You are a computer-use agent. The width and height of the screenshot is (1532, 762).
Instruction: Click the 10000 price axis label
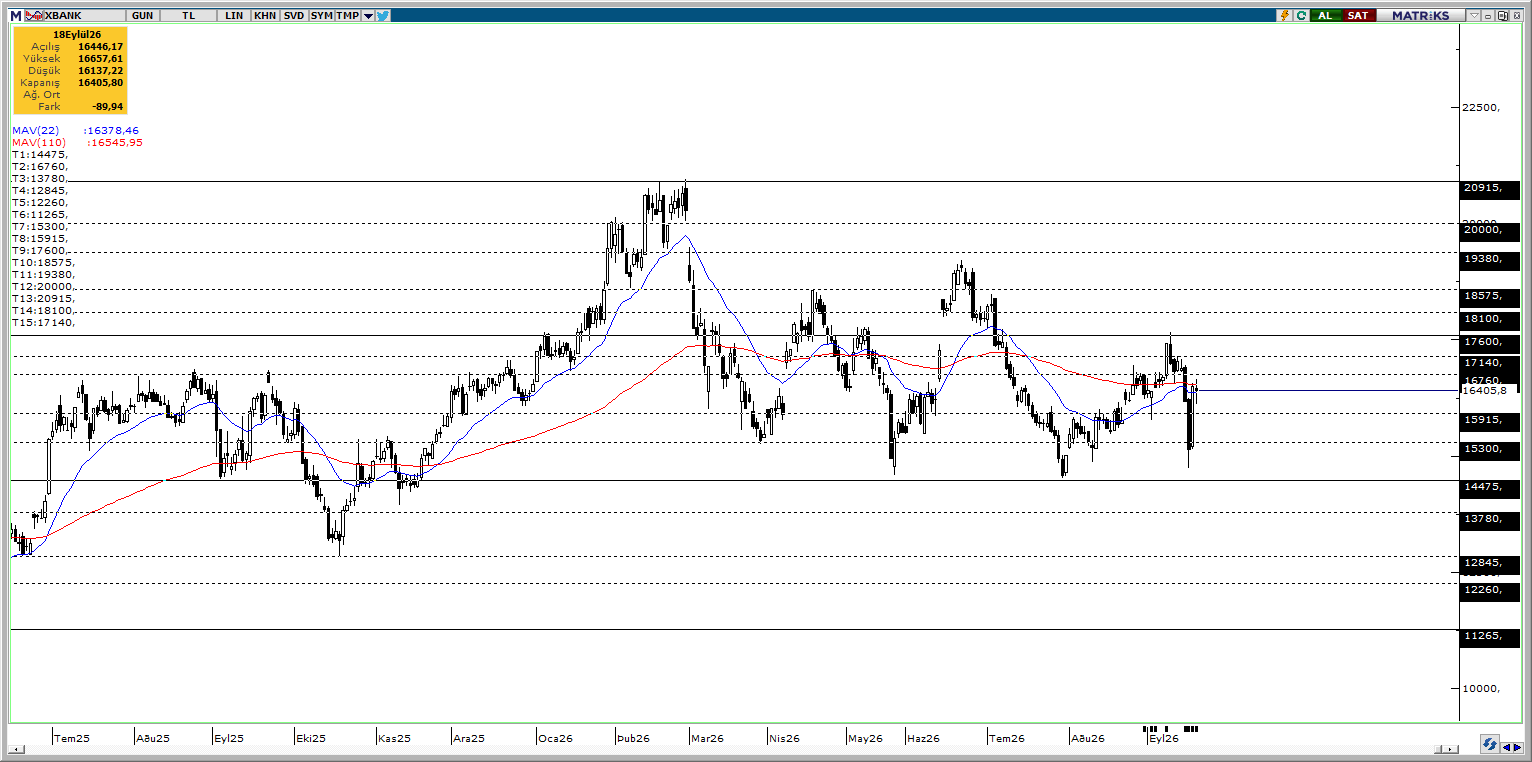[1482, 689]
